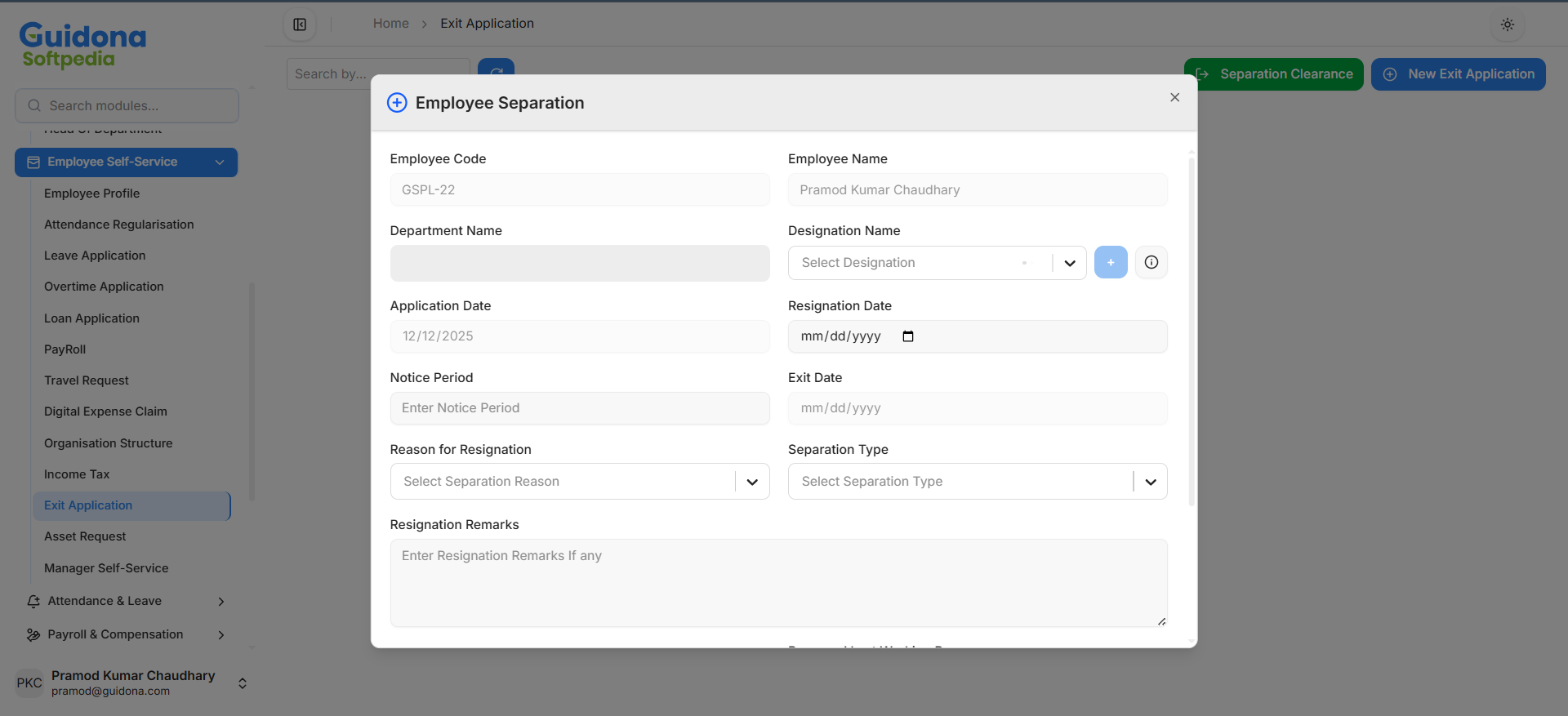Expand the Payroll & Compensation section
Screen dimensions: 1568x716
click(221, 635)
